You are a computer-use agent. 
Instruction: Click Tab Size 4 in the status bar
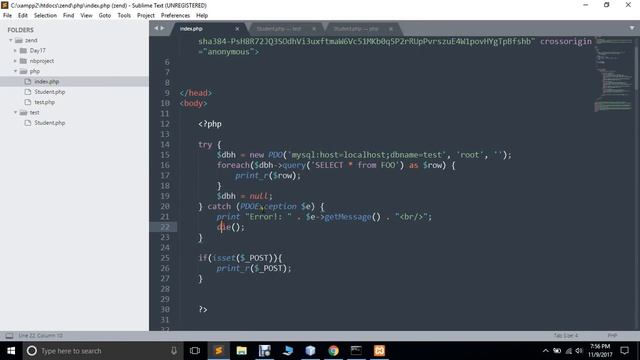point(566,336)
